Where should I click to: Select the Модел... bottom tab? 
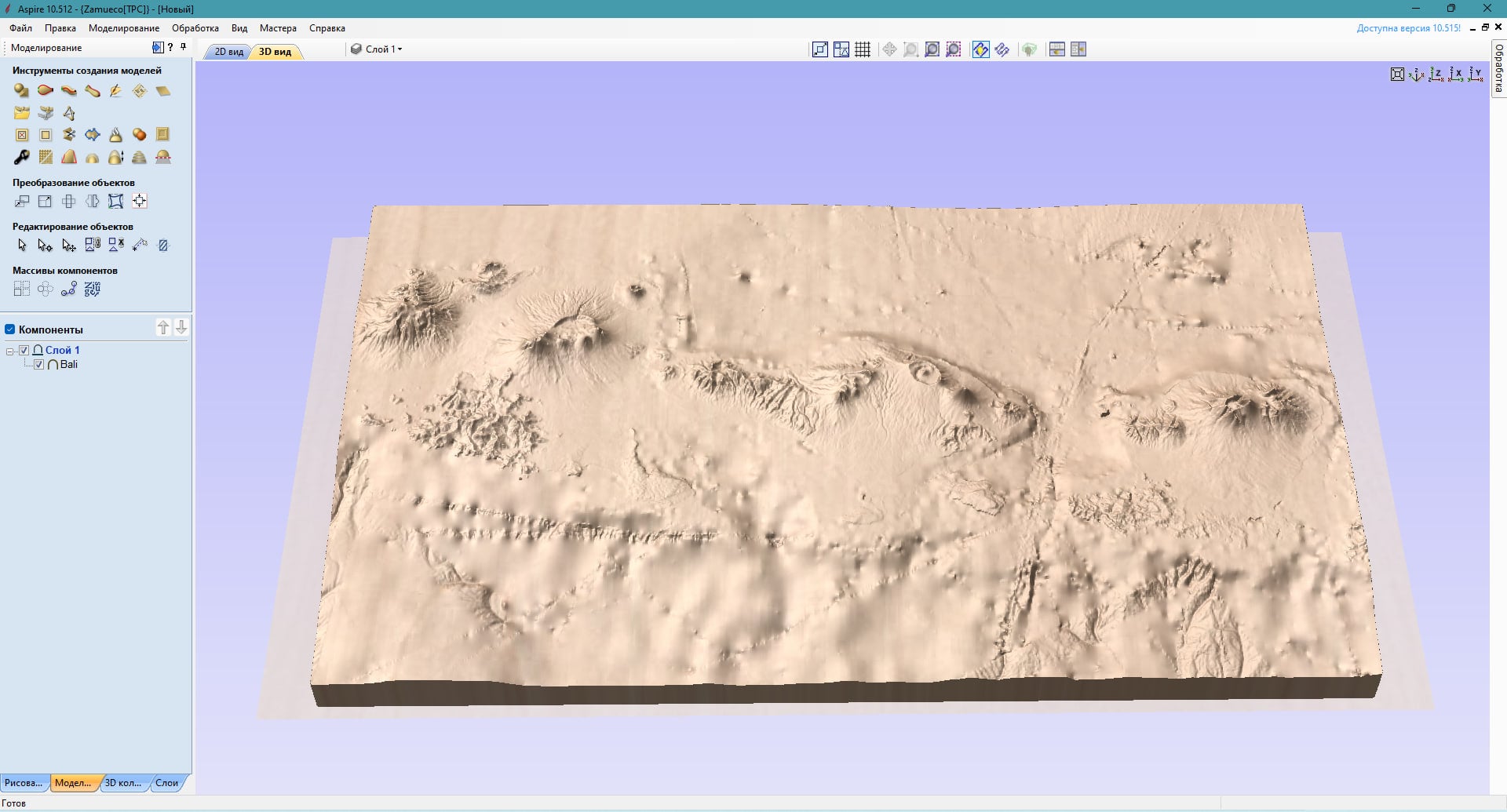click(x=73, y=783)
